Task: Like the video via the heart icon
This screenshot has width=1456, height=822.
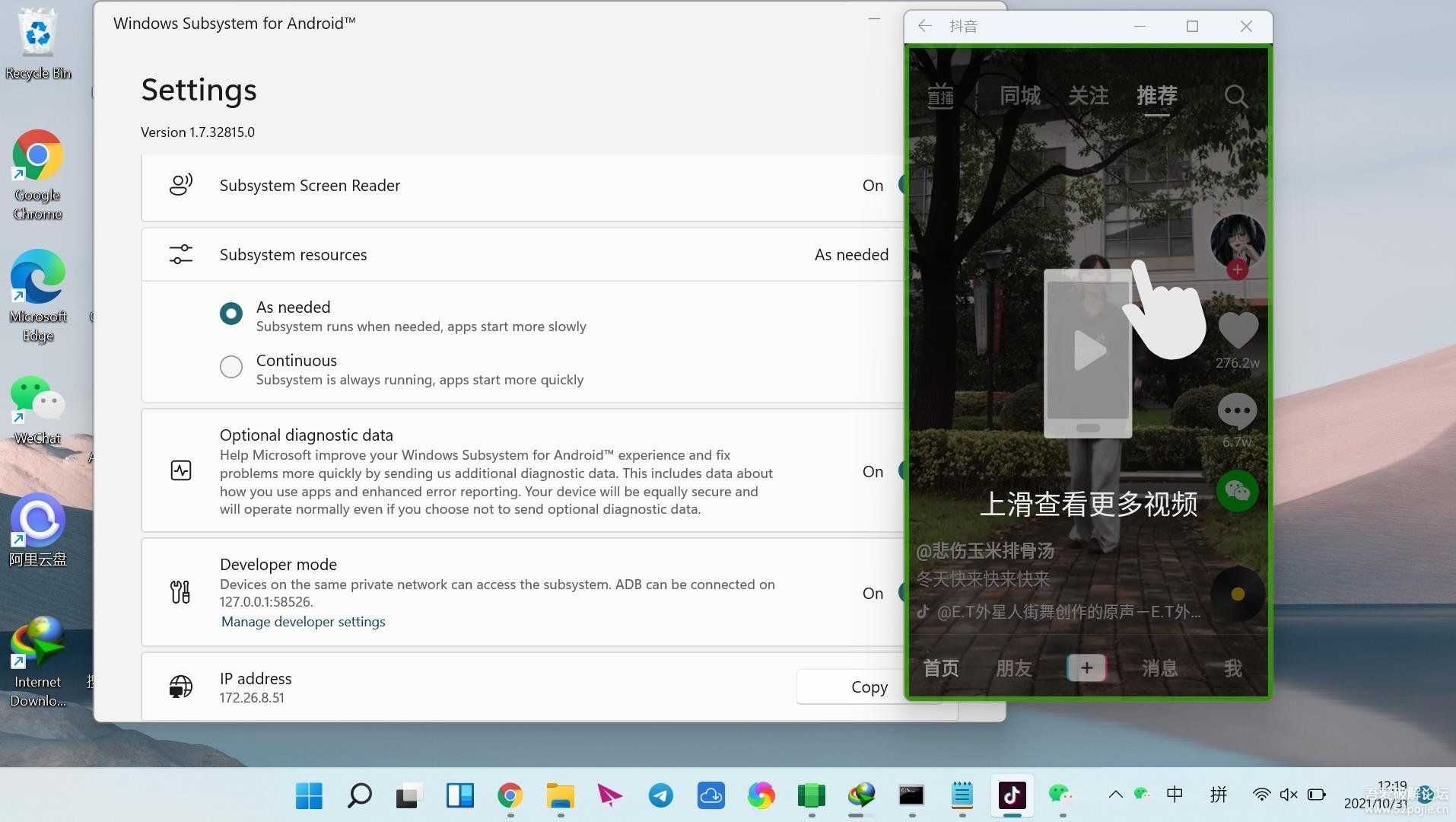Action: click(x=1238, y=330)
